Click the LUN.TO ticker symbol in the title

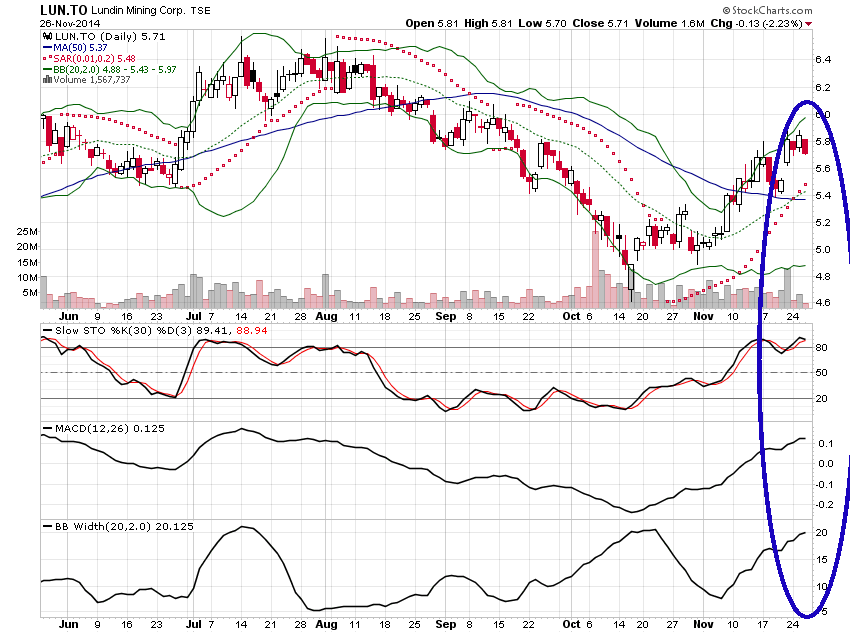click(x=64, y=10)
